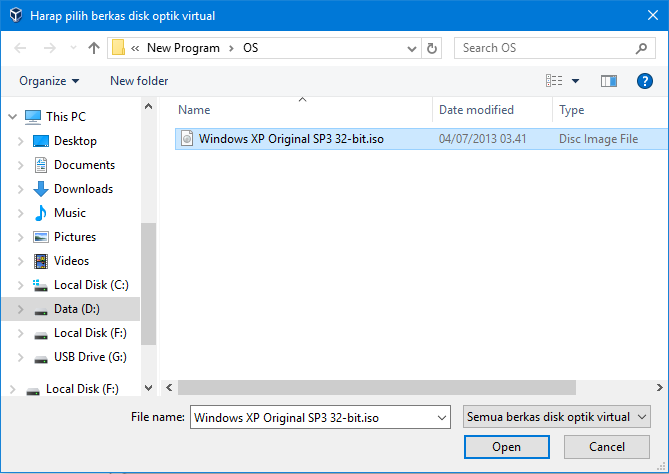Open recent locations dropdown arrow
This screenshot has height=474, width=669.
(x=73, y=48)
